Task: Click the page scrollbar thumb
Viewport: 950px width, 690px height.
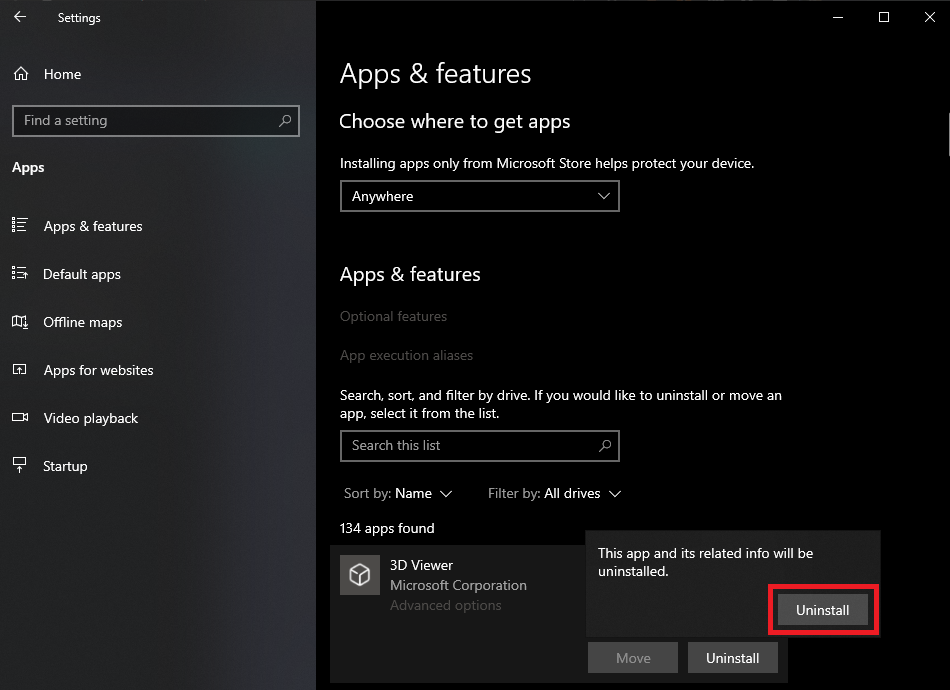Action: tap(948, 133)
